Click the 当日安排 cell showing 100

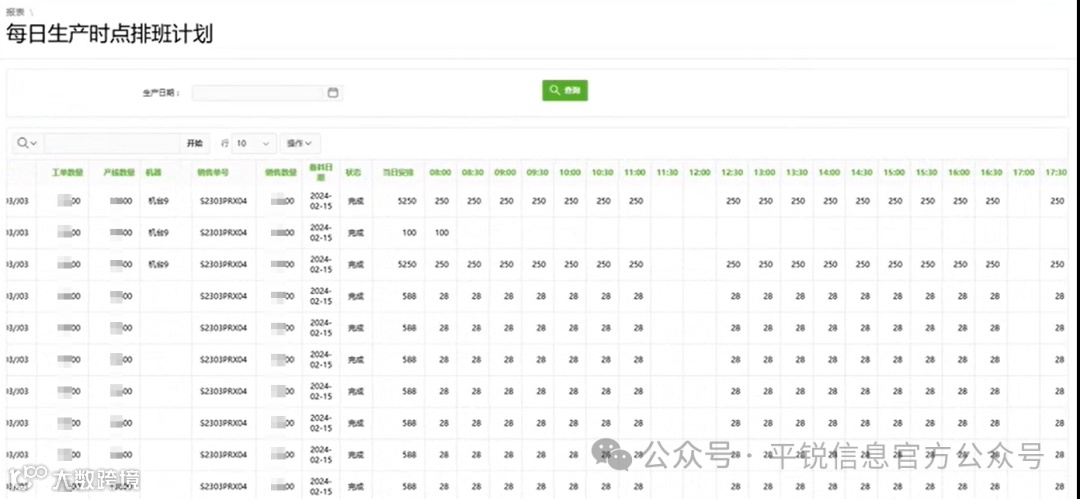(409, 233)
